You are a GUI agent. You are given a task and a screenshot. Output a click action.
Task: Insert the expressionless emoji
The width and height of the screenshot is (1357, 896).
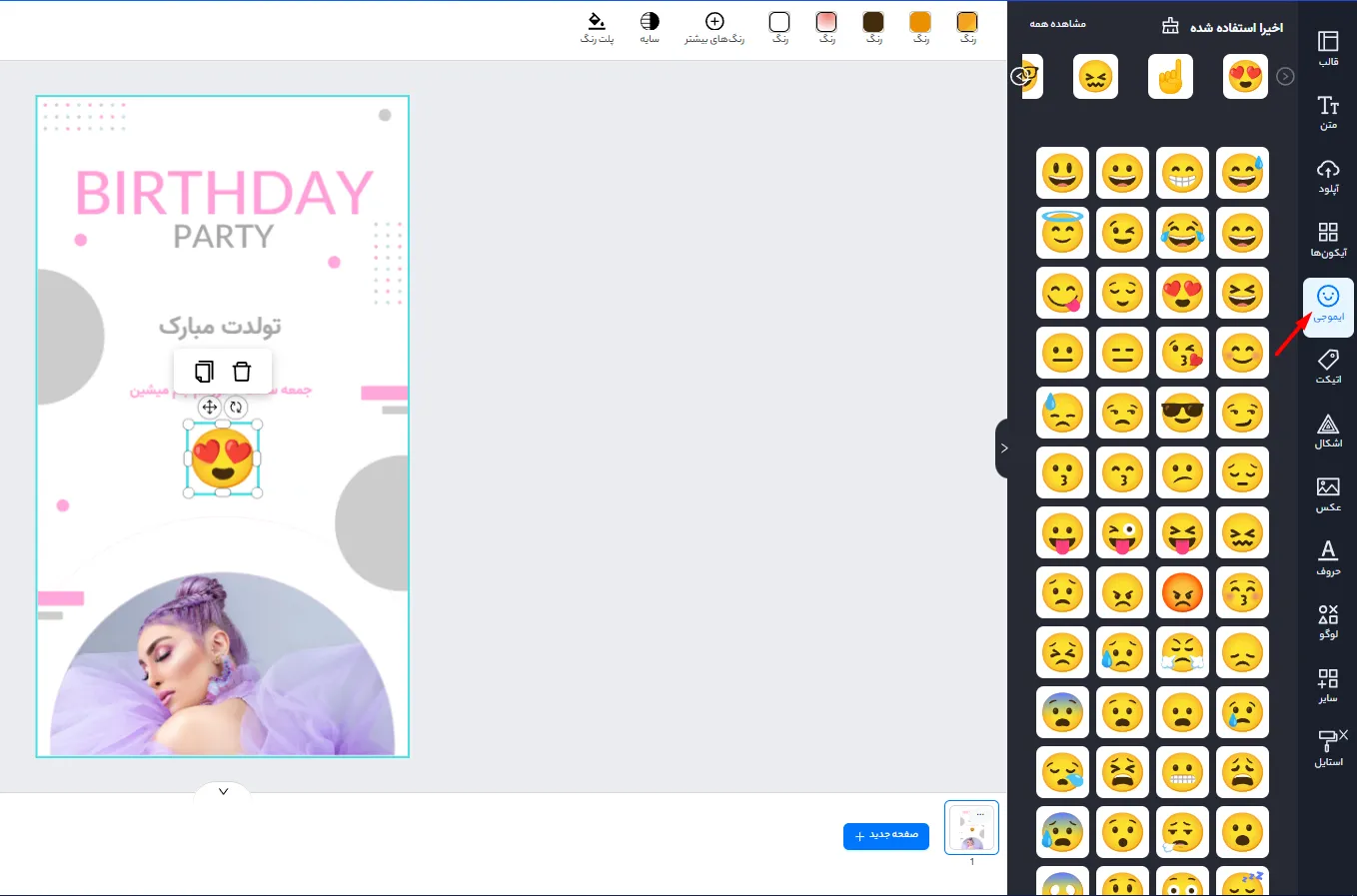pos(1122,353)
